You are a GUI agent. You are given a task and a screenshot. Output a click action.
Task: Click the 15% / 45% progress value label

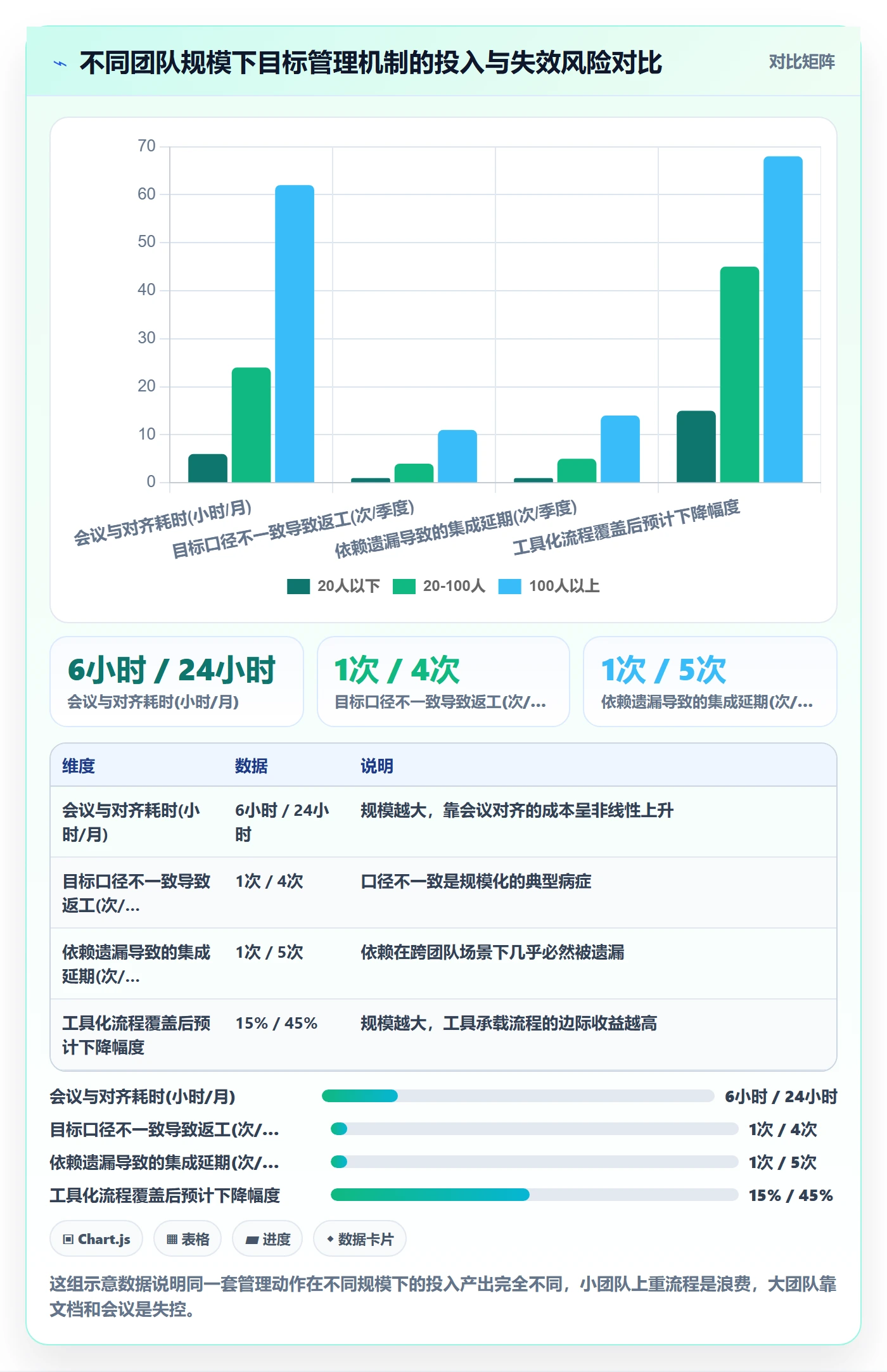point(791,1195)
